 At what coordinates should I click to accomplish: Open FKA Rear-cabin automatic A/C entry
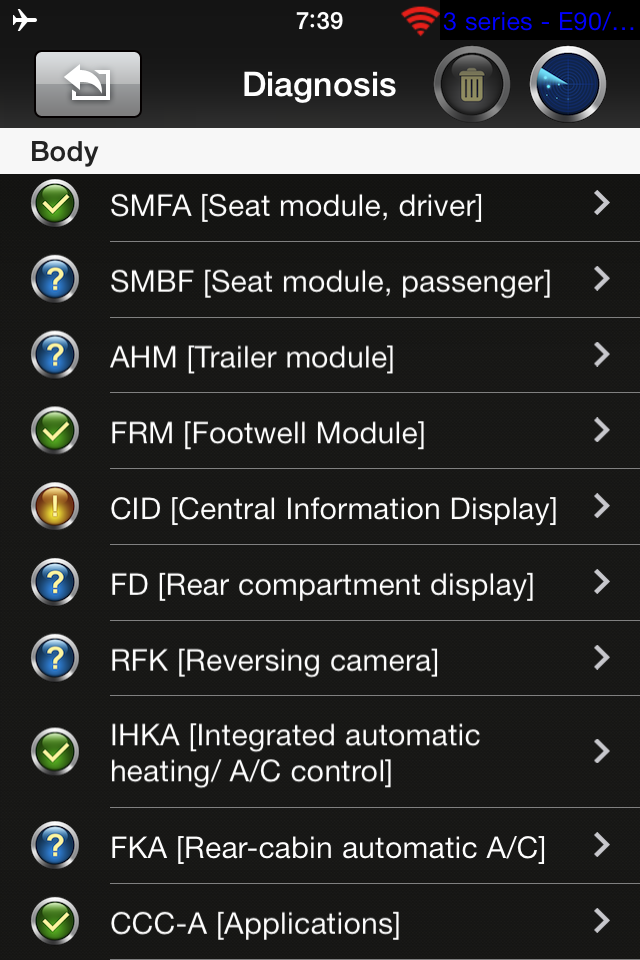click(327, 847)
